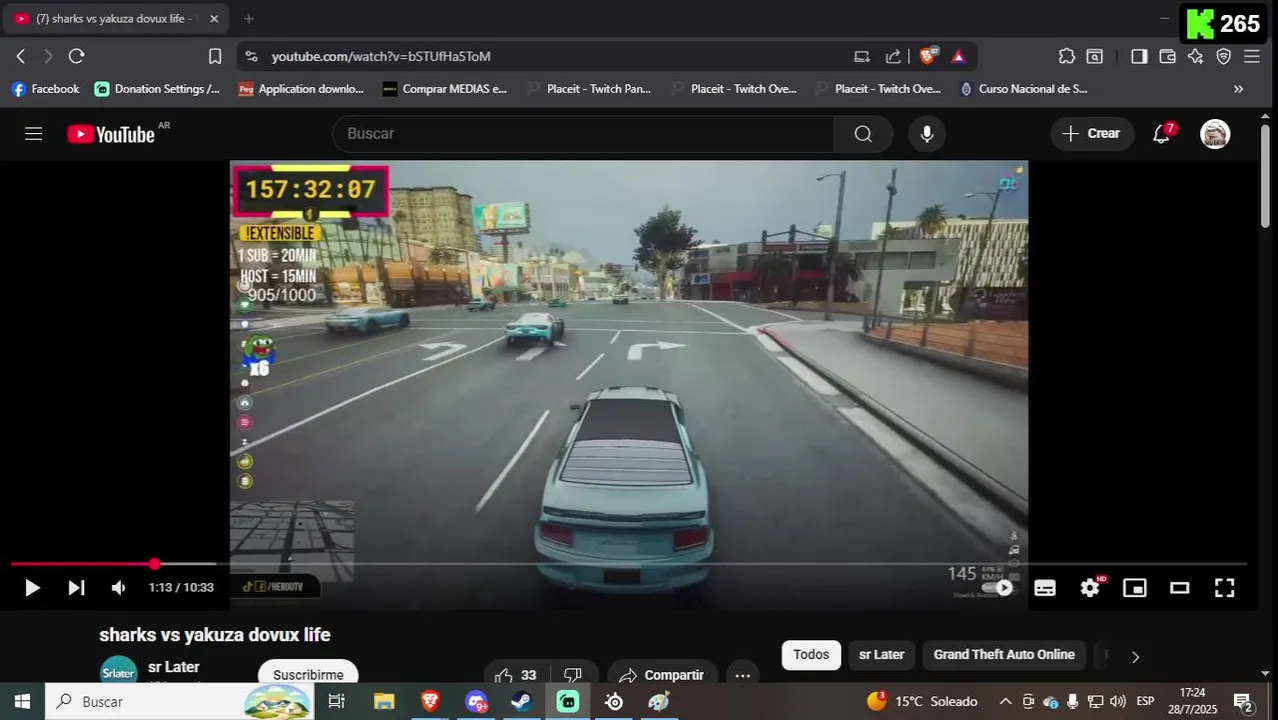Open Steam from the taskbar
The height and width of the screenshot is (720, 1278).
521,702
